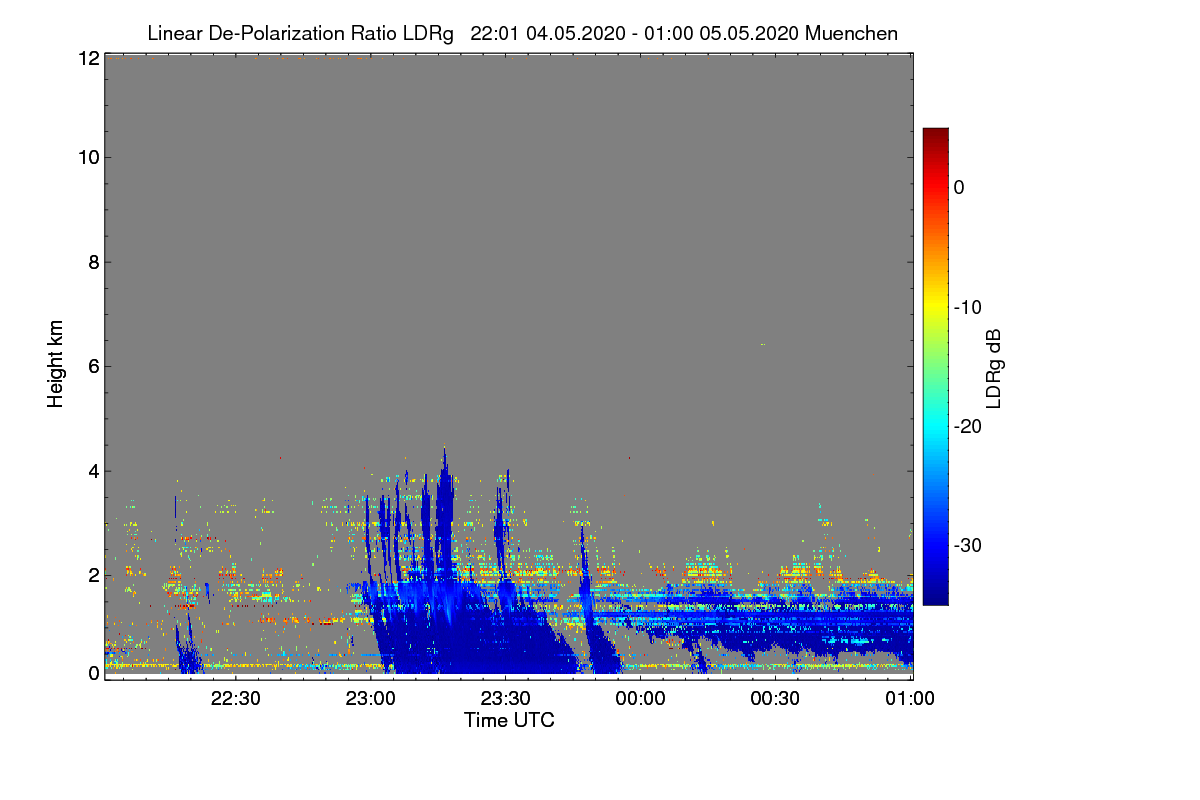Click the colorbar value label '-30'
Viewport: 1200px width, 800px height.
coord(967,545)
